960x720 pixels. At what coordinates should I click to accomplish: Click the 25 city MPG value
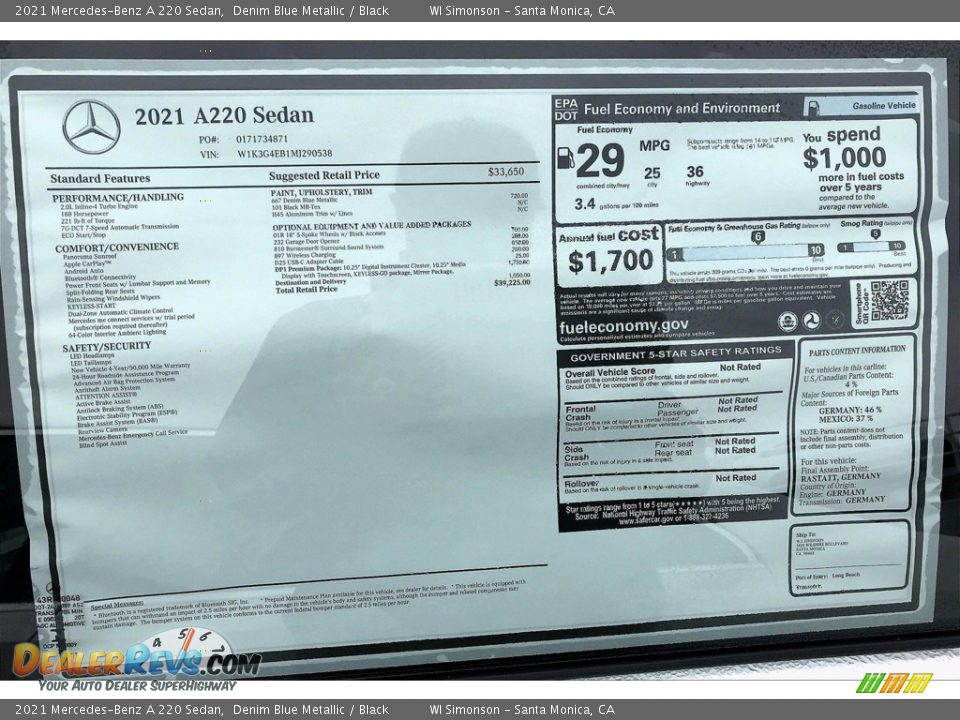[652, 173]
